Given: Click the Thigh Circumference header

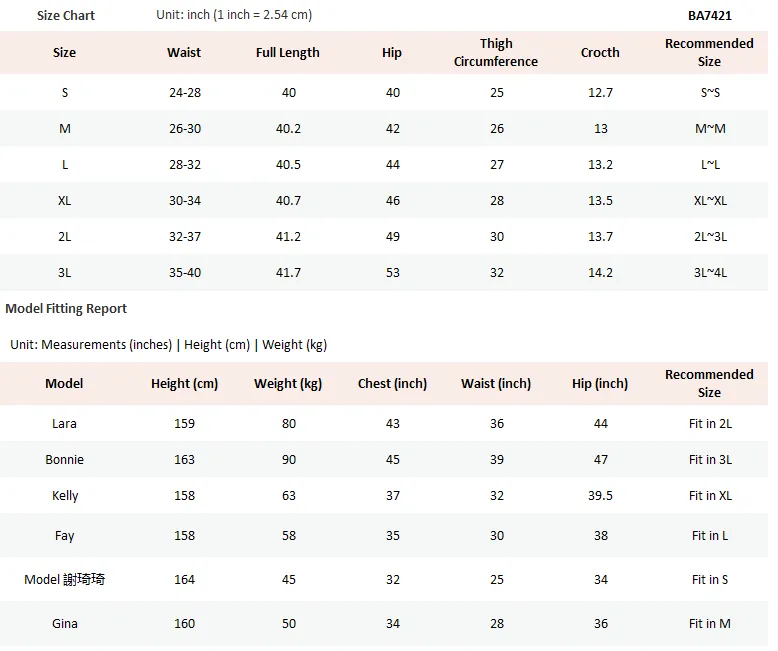Looking at the screenshot, I should 496,53.
